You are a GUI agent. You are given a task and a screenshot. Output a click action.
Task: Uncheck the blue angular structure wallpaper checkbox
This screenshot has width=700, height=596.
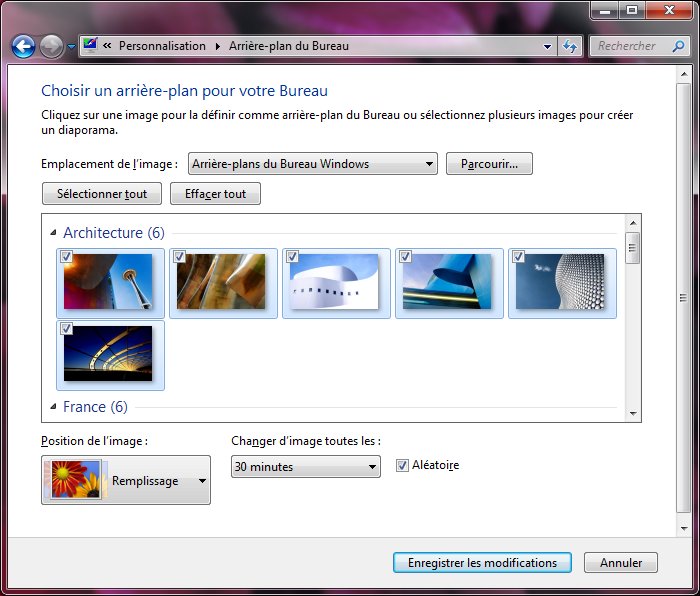(405, 256)
